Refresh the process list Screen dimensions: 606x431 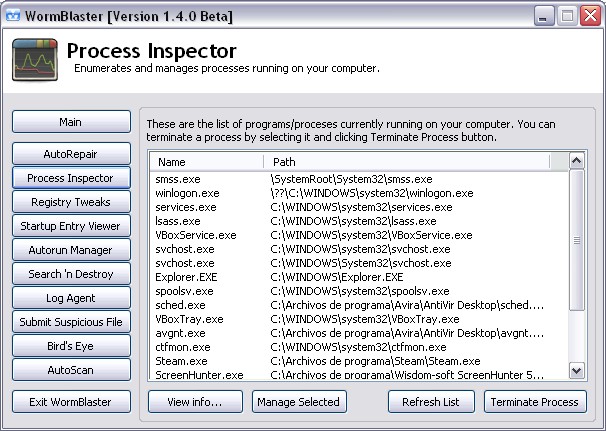(x=431, y=402)
